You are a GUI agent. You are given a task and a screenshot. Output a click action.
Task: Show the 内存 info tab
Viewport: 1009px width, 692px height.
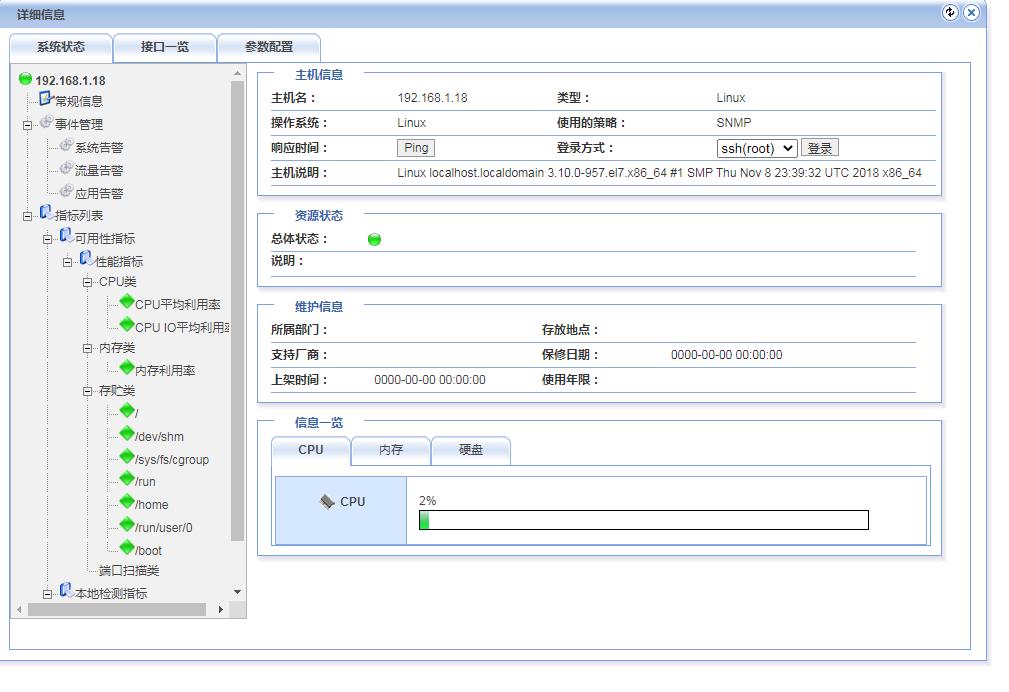click(x=391, y=450)
